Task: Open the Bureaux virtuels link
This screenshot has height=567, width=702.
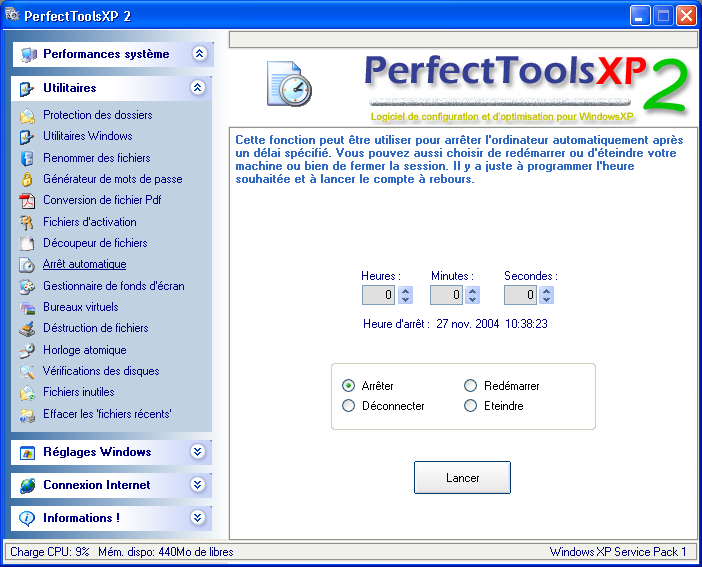Action: (81, 307)
